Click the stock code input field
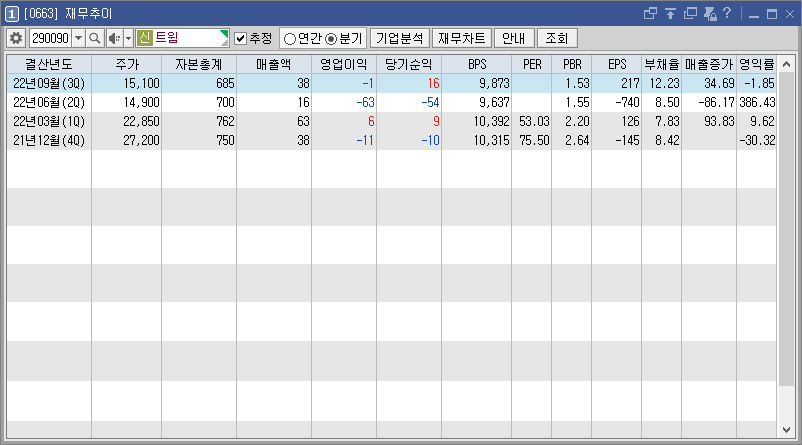802x445 pixels. point(51,38)
